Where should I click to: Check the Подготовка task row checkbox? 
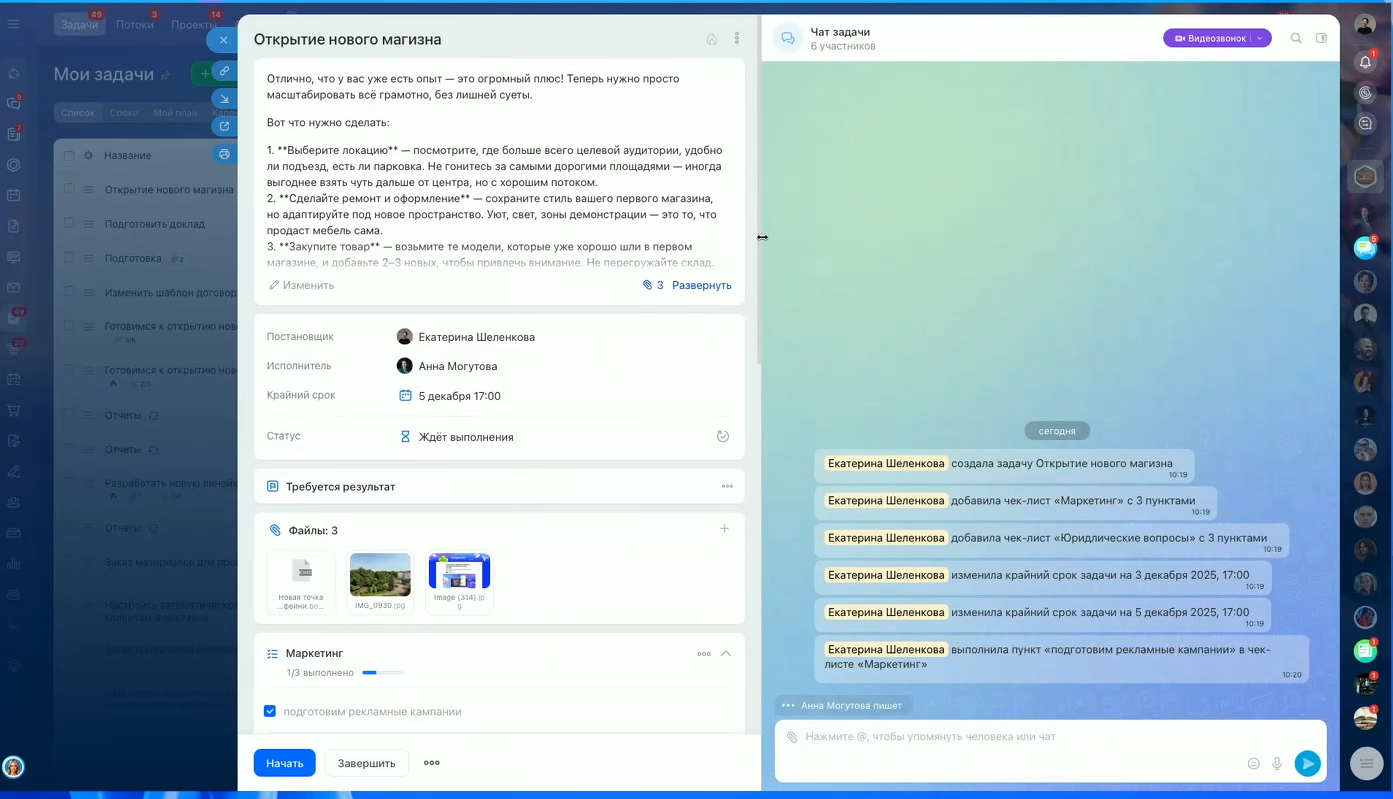pos(69,258)
